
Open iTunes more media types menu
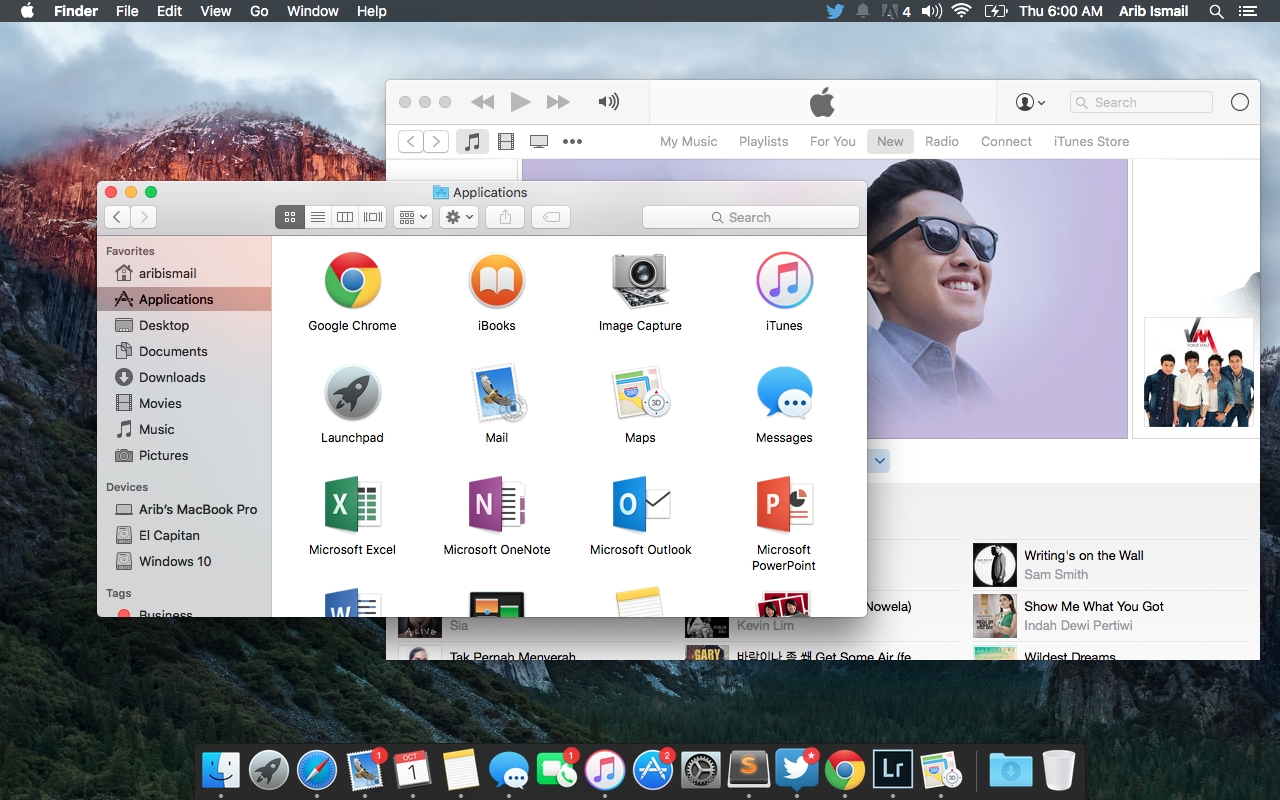point(572,141)
